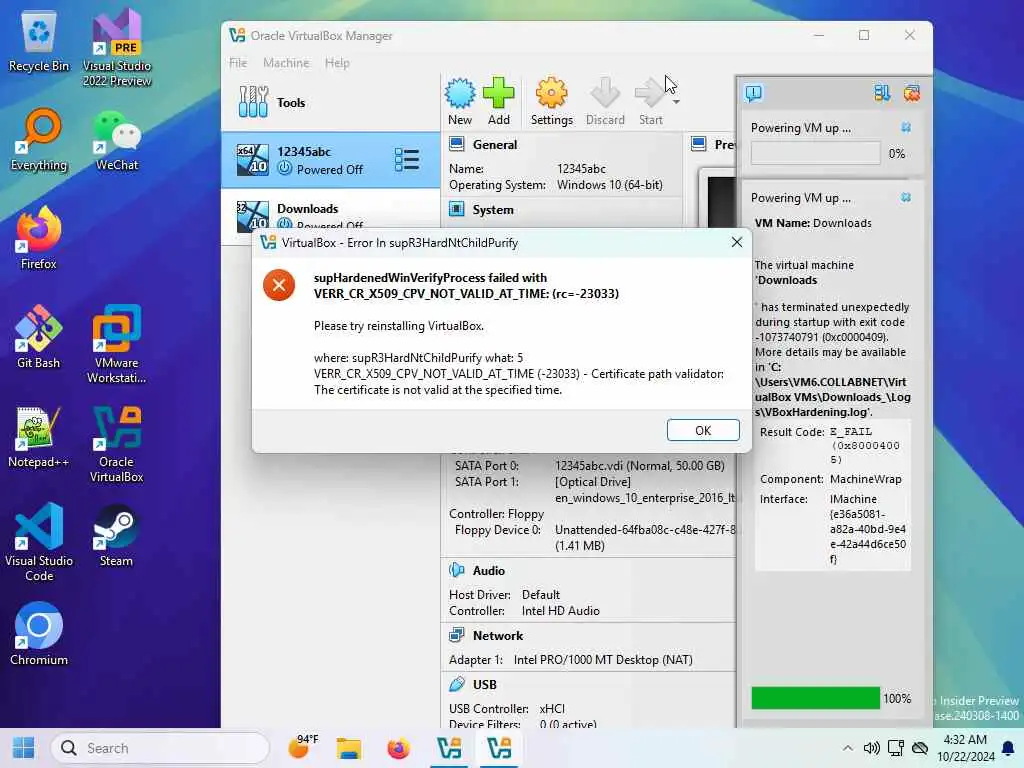Close the supR3HardNtChildPurify error dialog
The width and height of the screenshot is (1024, 768).
point(737,242)
